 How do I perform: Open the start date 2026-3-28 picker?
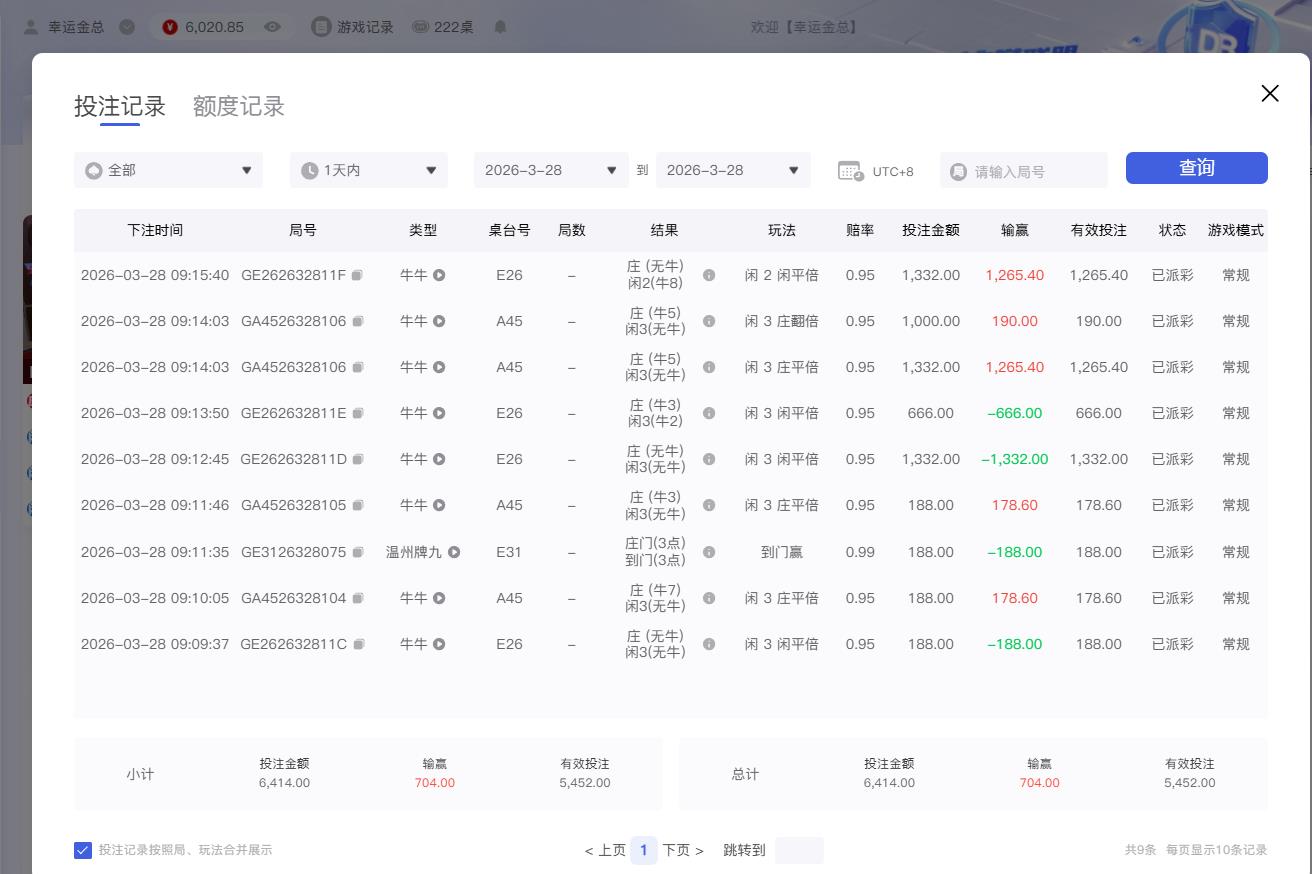click(550, 170)
